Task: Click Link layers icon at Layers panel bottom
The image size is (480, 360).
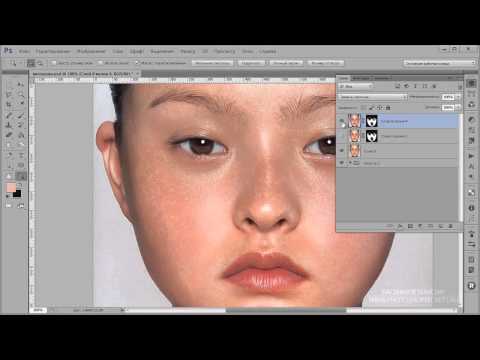Action: pos(390,226)
